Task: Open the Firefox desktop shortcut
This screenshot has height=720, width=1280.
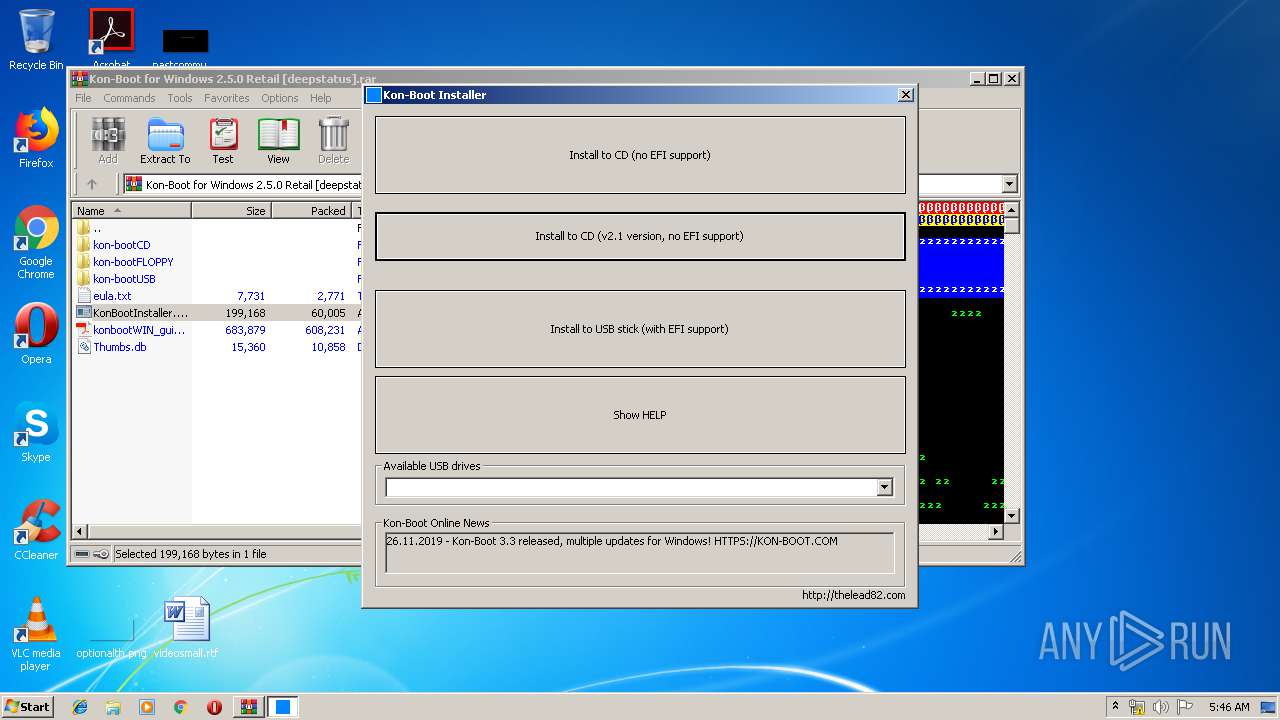Action: (36, 138)
